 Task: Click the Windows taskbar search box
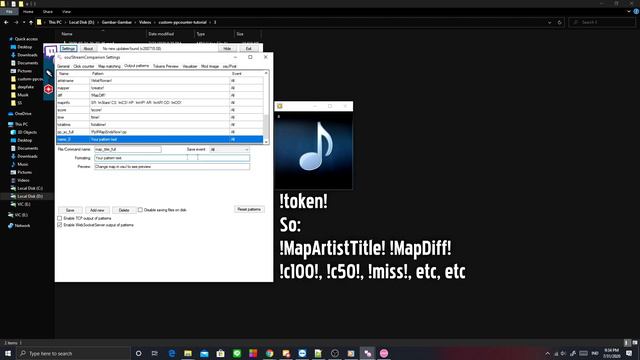pos(74,353)
